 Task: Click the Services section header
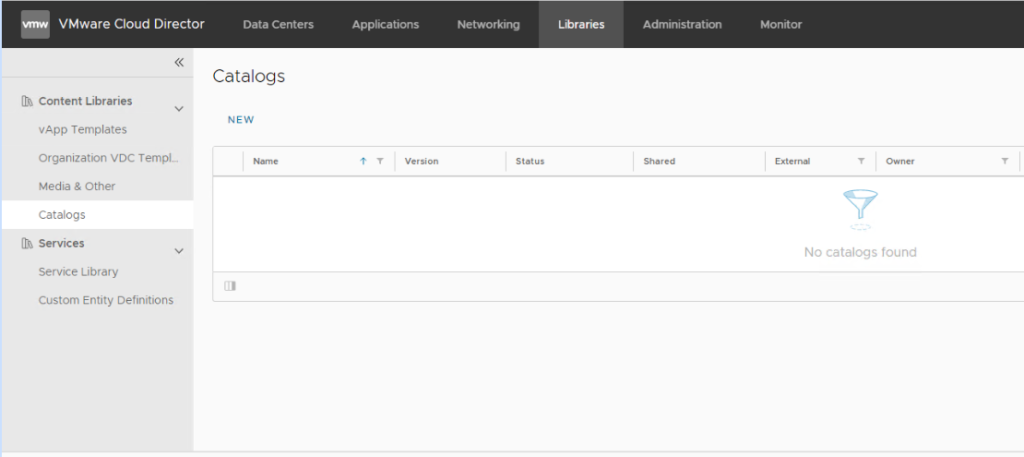pos(61,244)
